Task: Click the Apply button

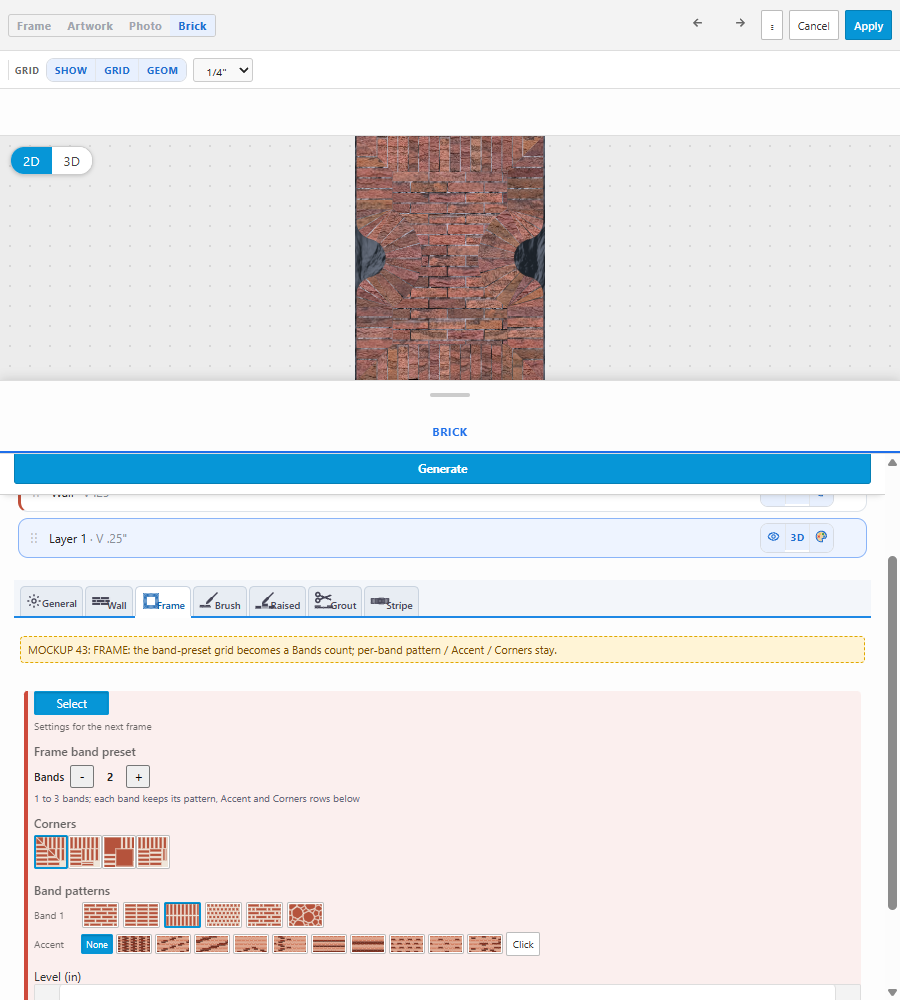Action: pos(868,26)
